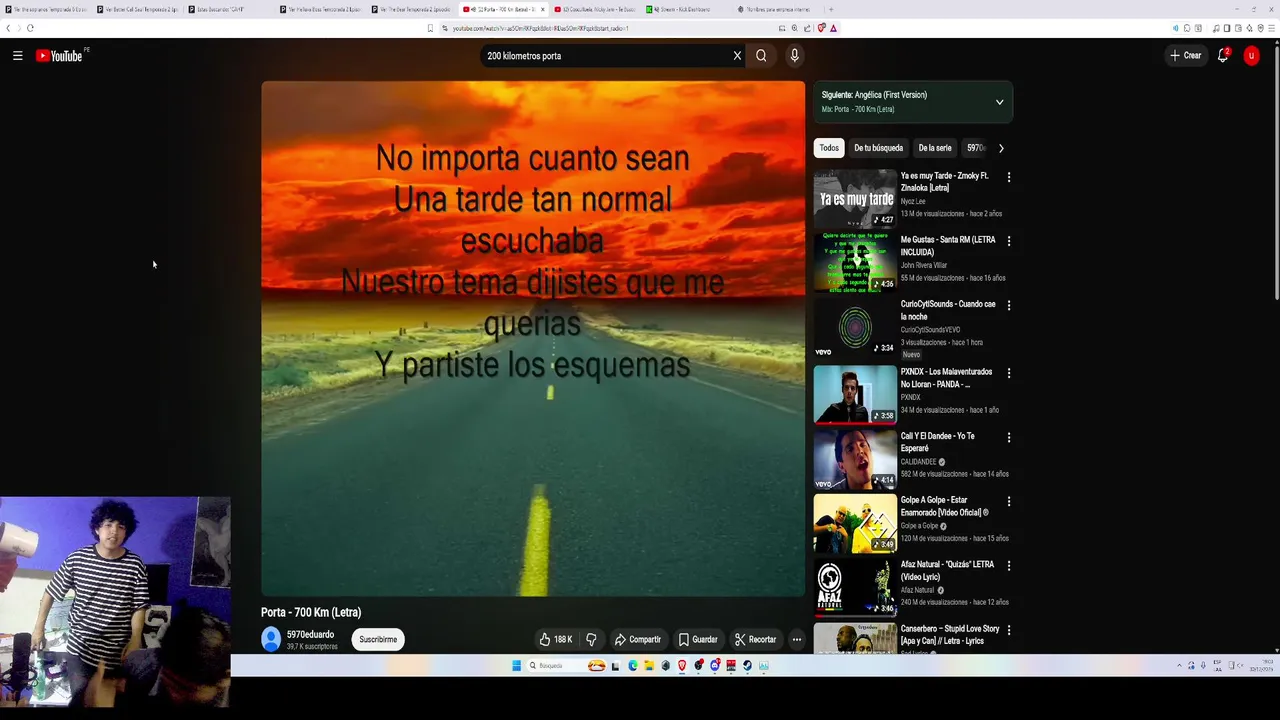1280x720 pixels.
Task: Click the Compartir share button
Action: click(637, 640)
